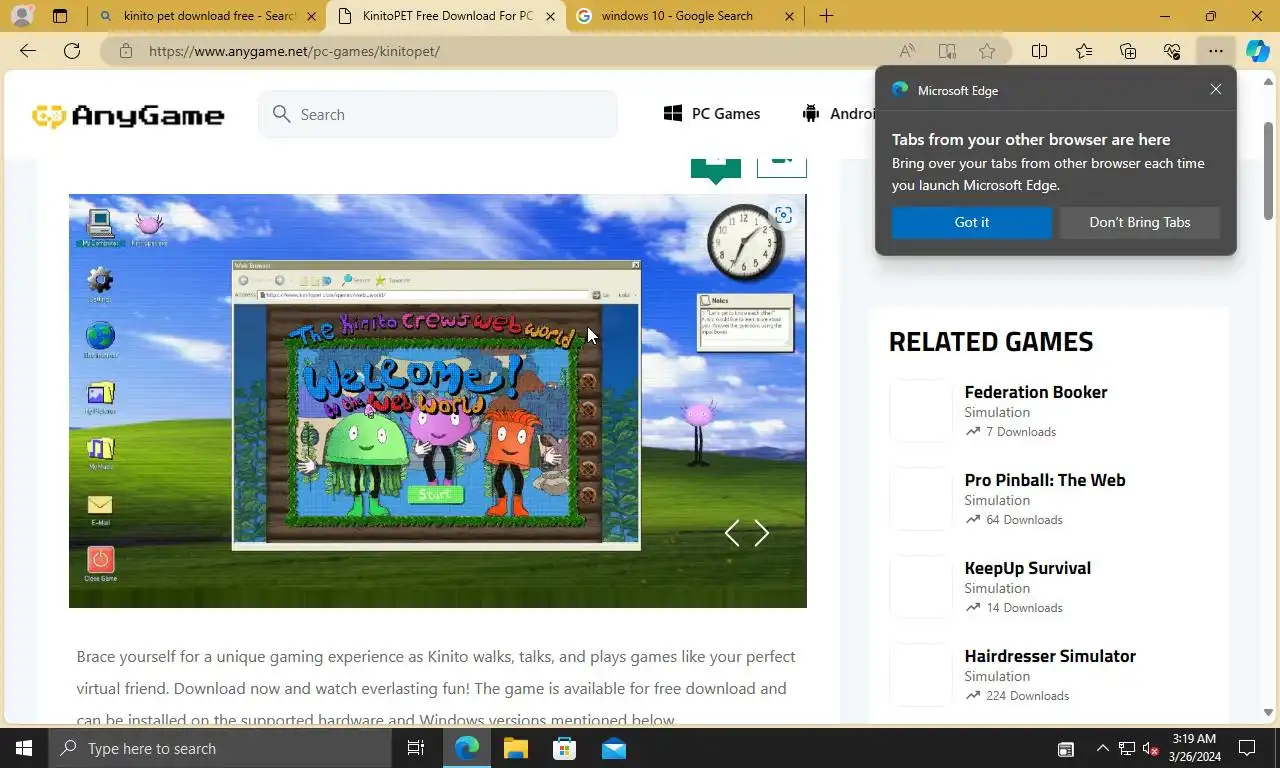
Task: Click the address bar URL
Action: [294, 51]
